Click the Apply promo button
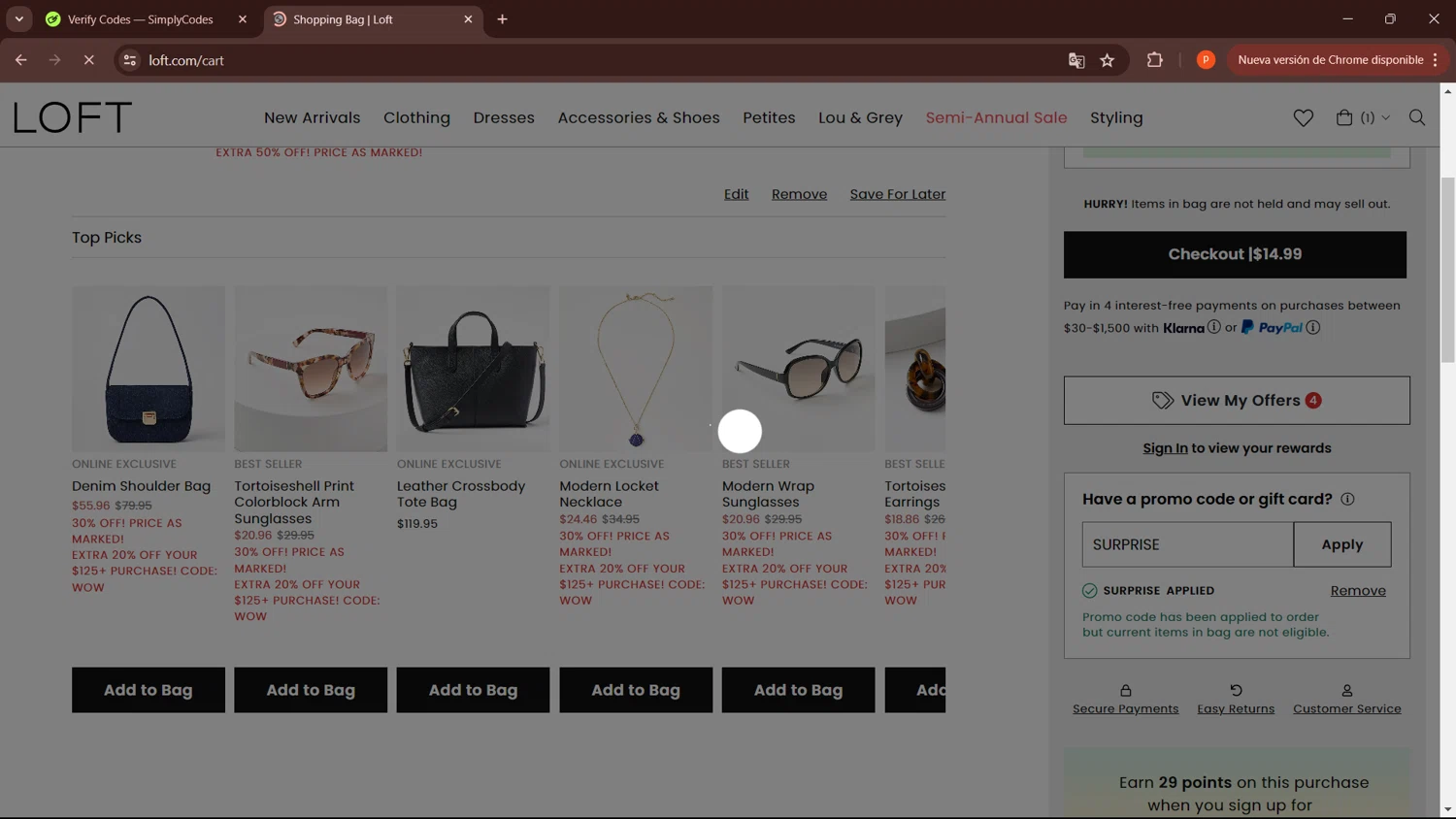Image resolution: width=1456 pixels, height=819 pixels. (1342, 544)
